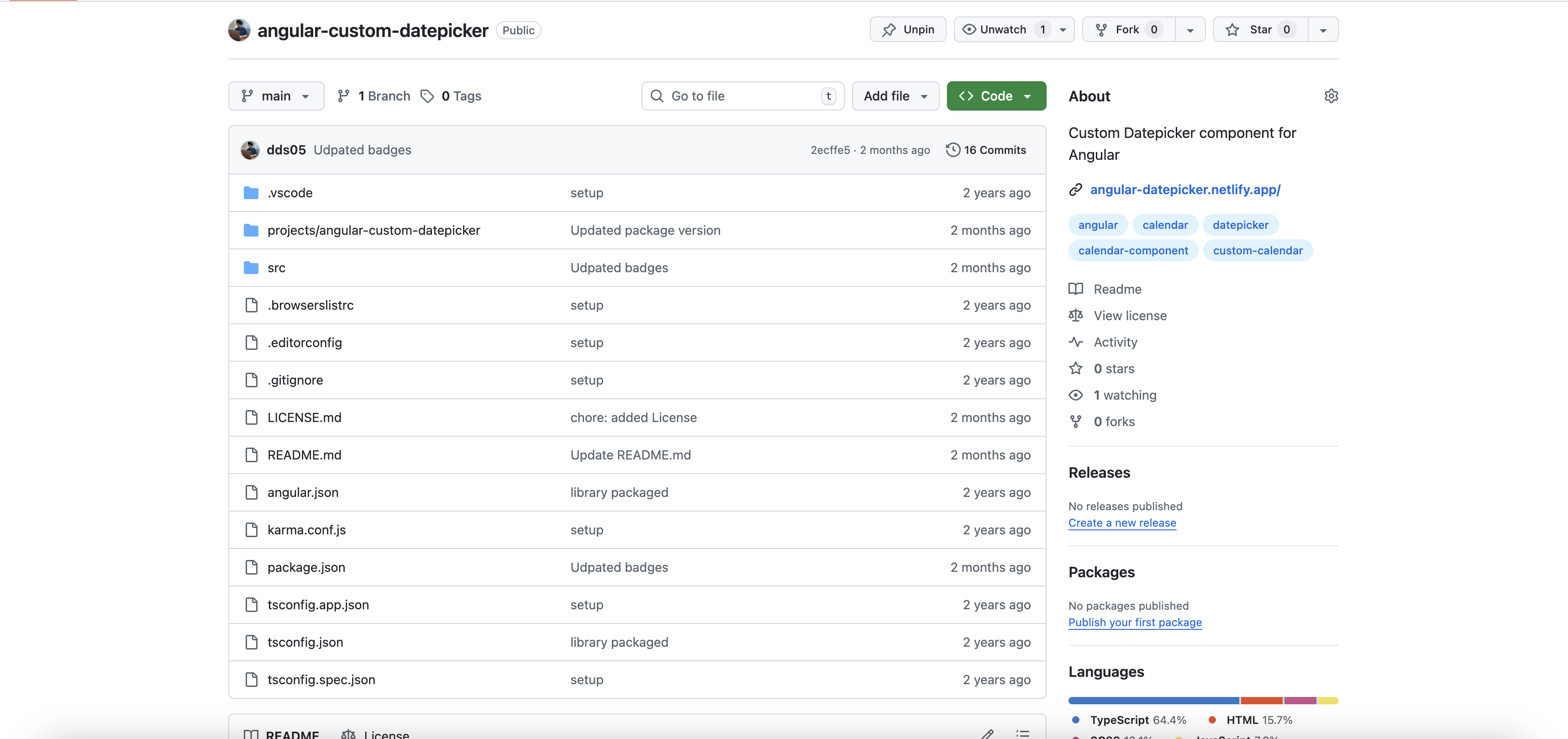This screenshot has width=1568, height=739.
Task: Click the Activity pulse icon in sidebar
Action: 1076,342
